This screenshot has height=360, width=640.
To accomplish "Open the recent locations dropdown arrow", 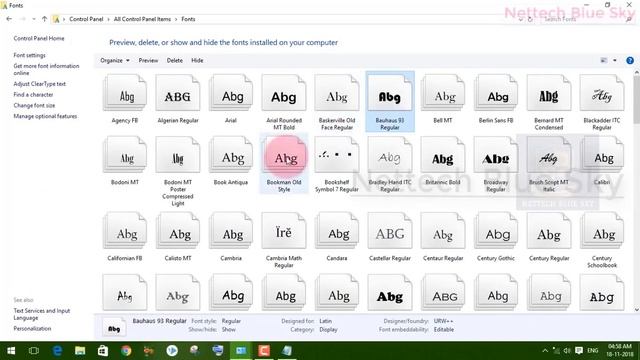I will coord(33,19).
